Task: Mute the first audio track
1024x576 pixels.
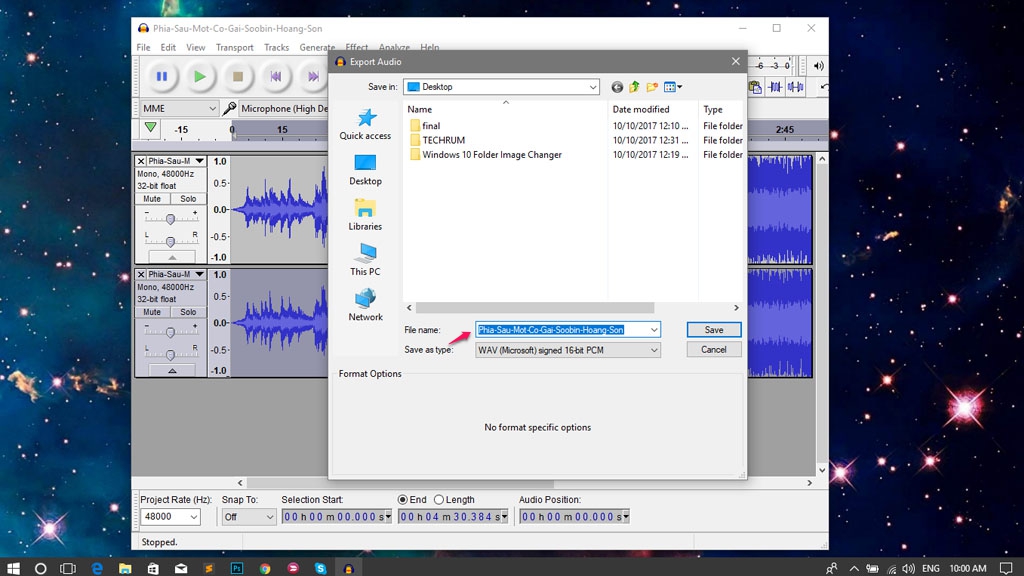Action: [152, 199]
